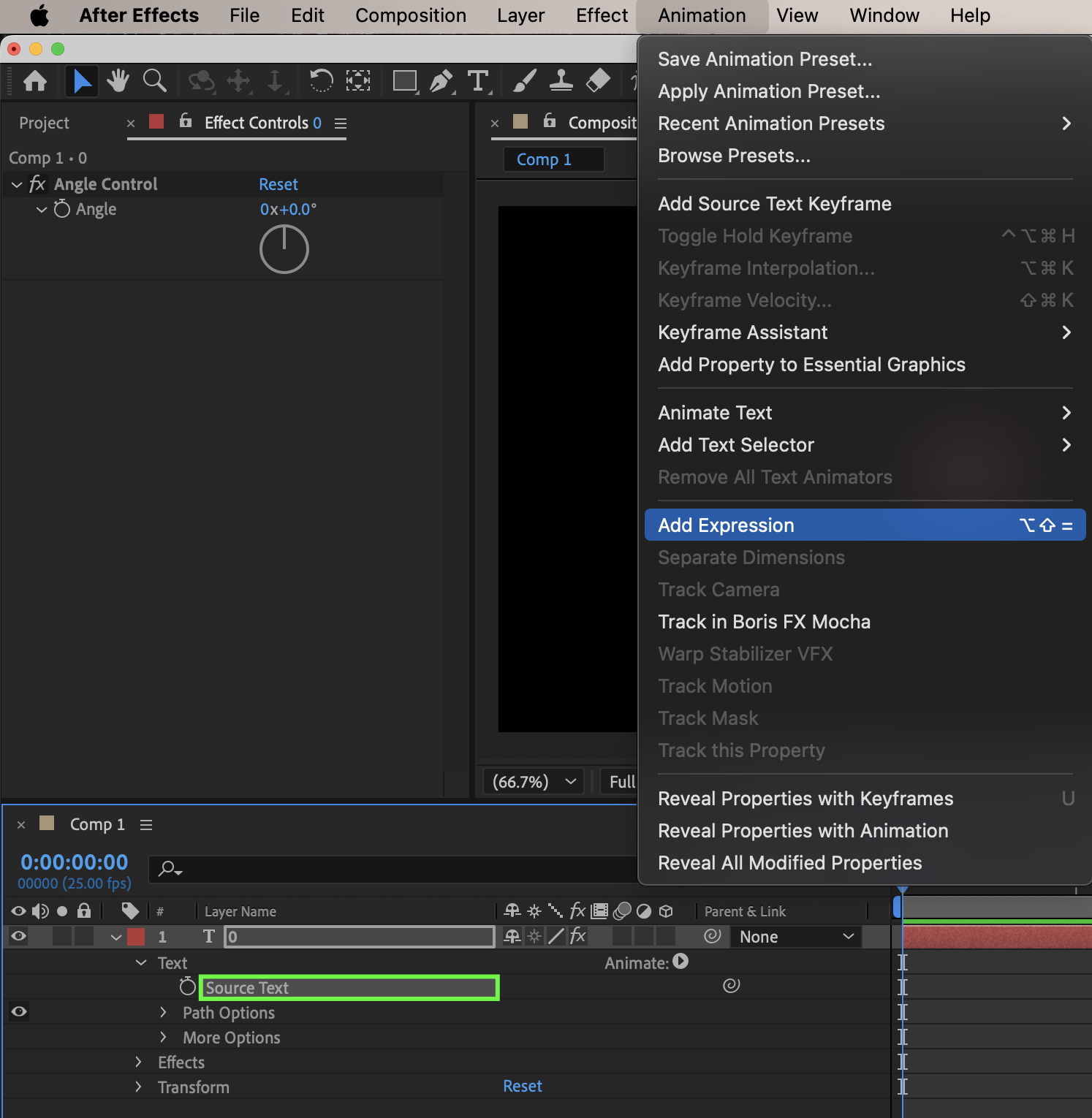
Task: Select the Eraser tool
Action: pyautogui.click(x=598, y=80)
